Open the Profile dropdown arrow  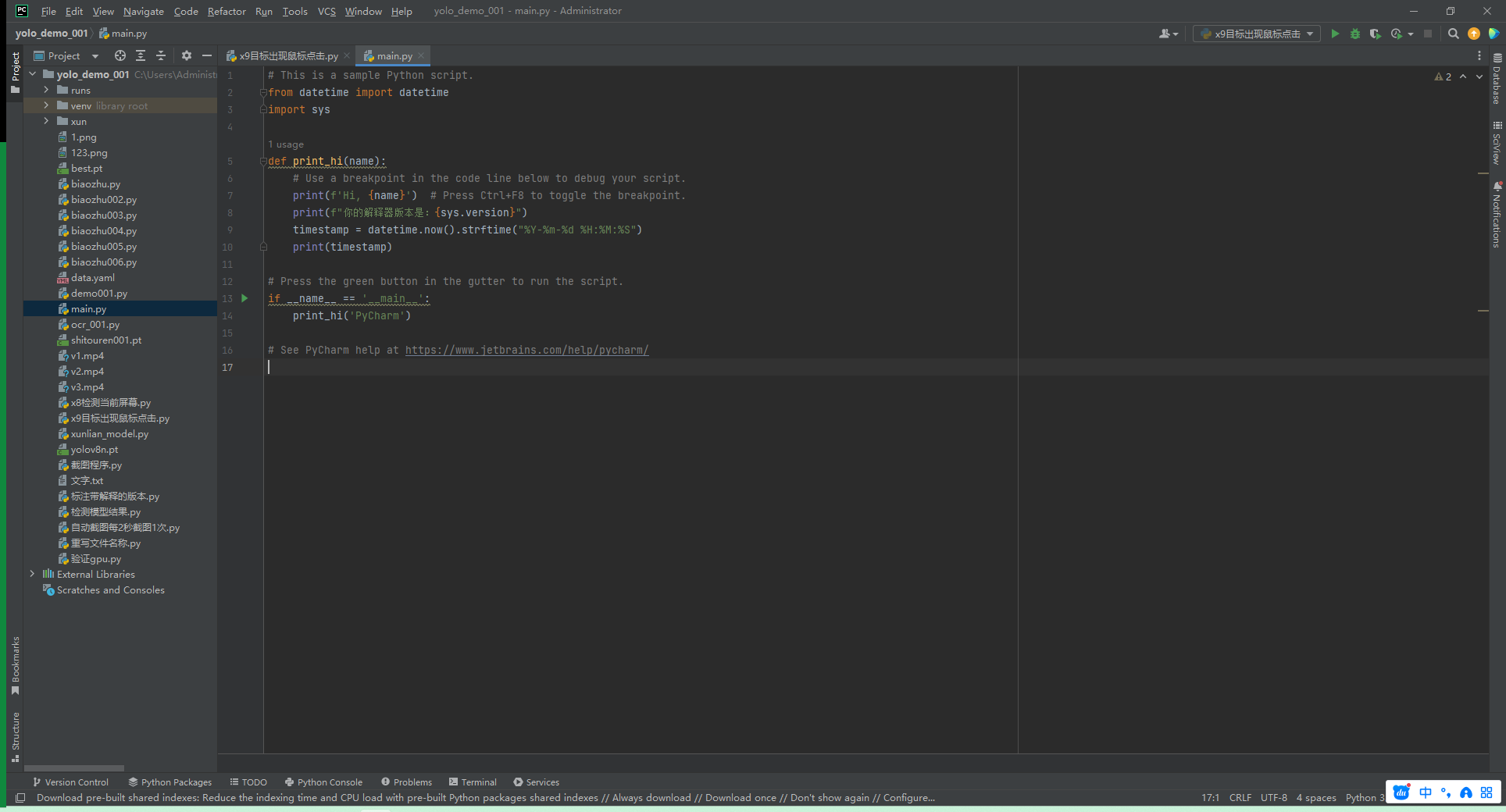(x=1411, y=34)
